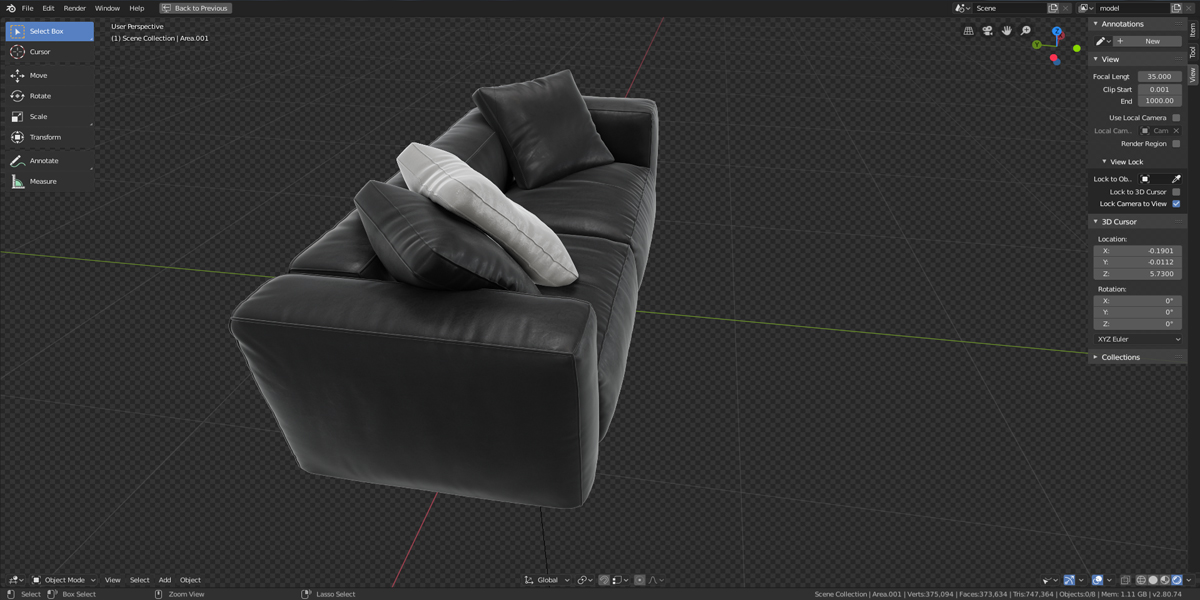Open Global transform orientation dropdown

point(547,580)
